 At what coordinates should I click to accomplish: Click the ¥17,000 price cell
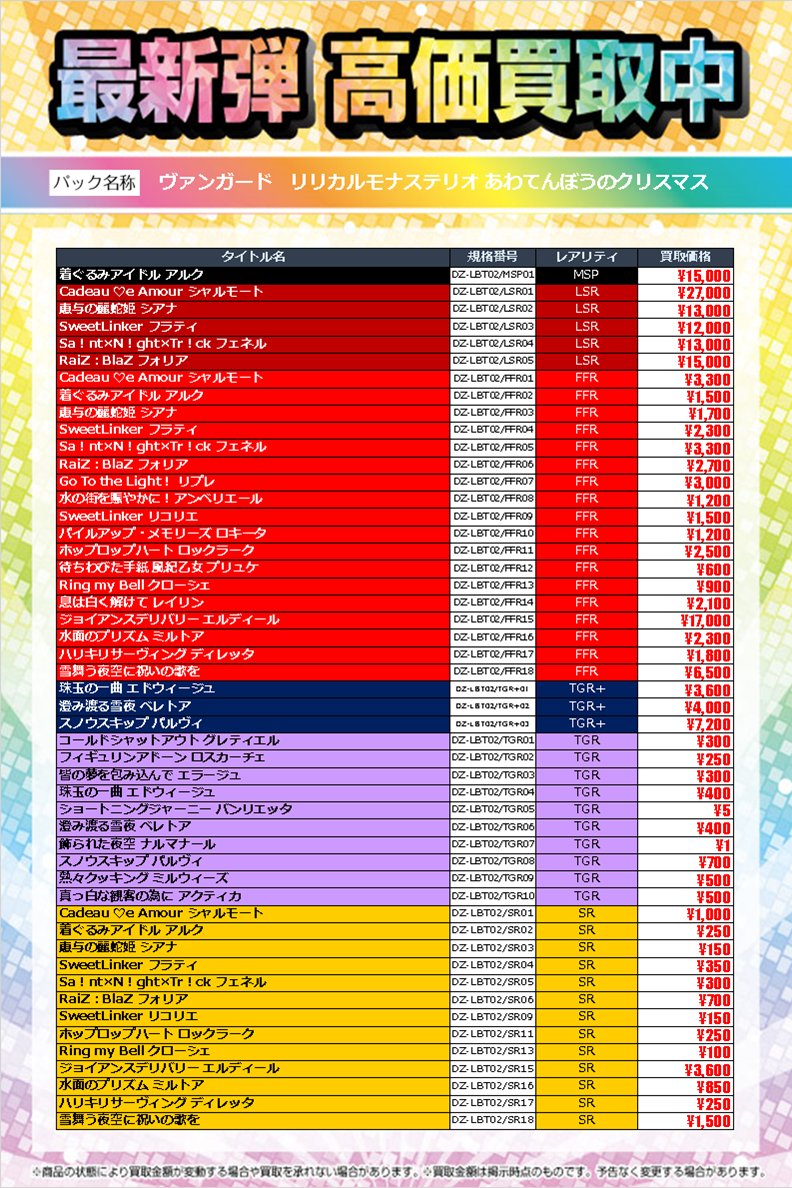pyautogui.click(x=685, y=621)
